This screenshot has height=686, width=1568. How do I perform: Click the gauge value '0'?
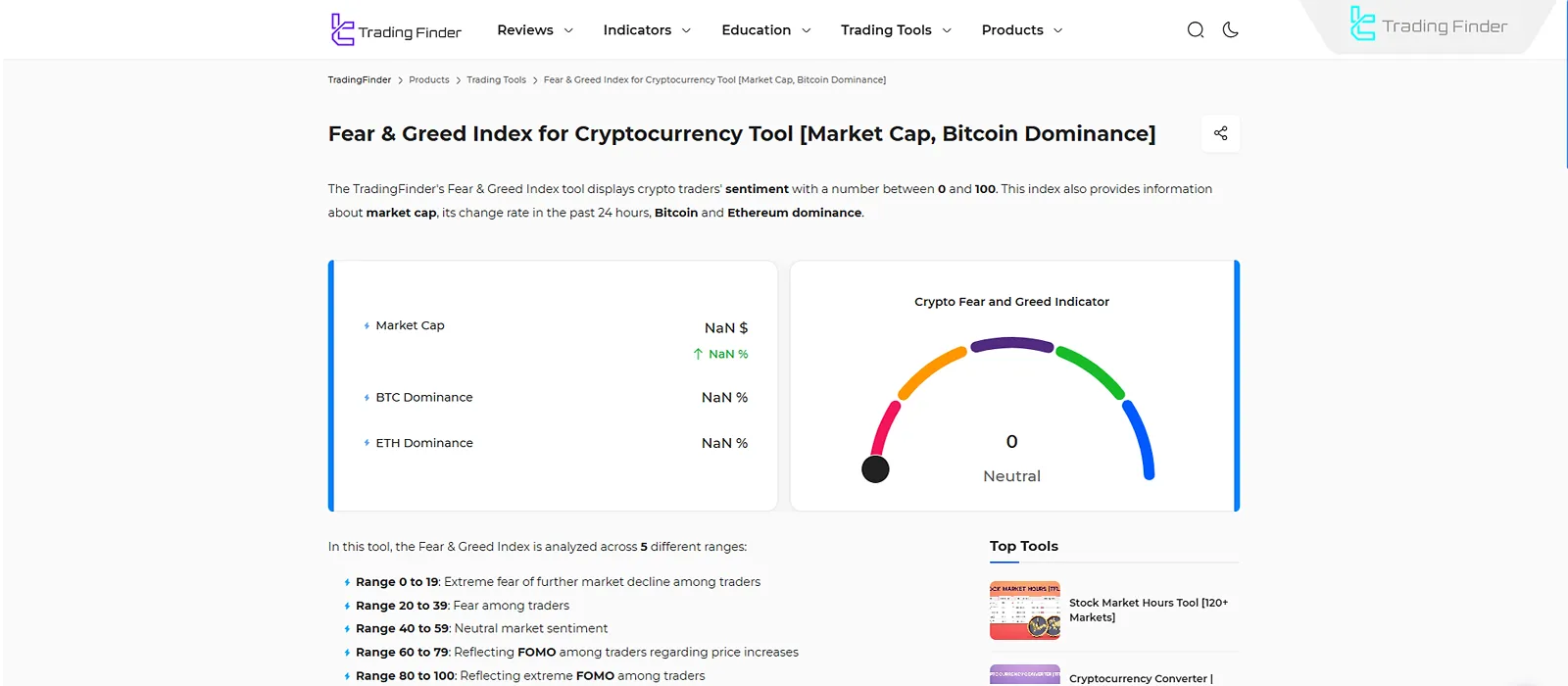(x=1012, y=442)
